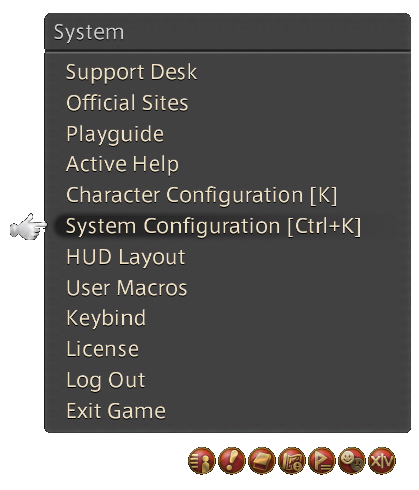This screenshot has width=419, height=490.
Task: Open the Playguide
Action: point(115,134)
